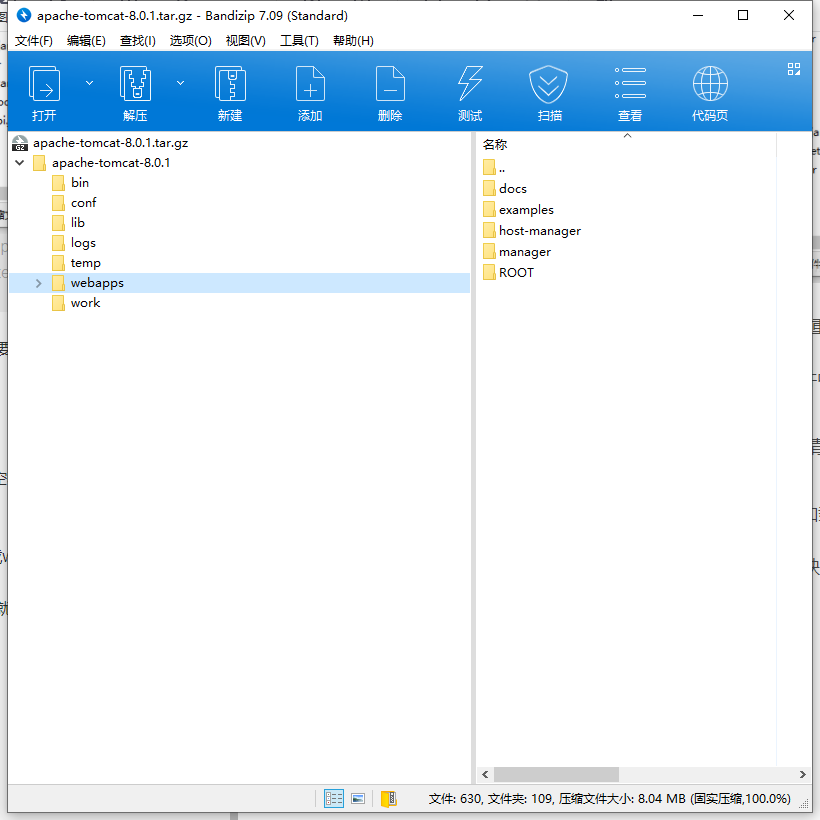820x820 pixels.
Task: Close the Bandizip window
Action: click(x=789, y=15)
